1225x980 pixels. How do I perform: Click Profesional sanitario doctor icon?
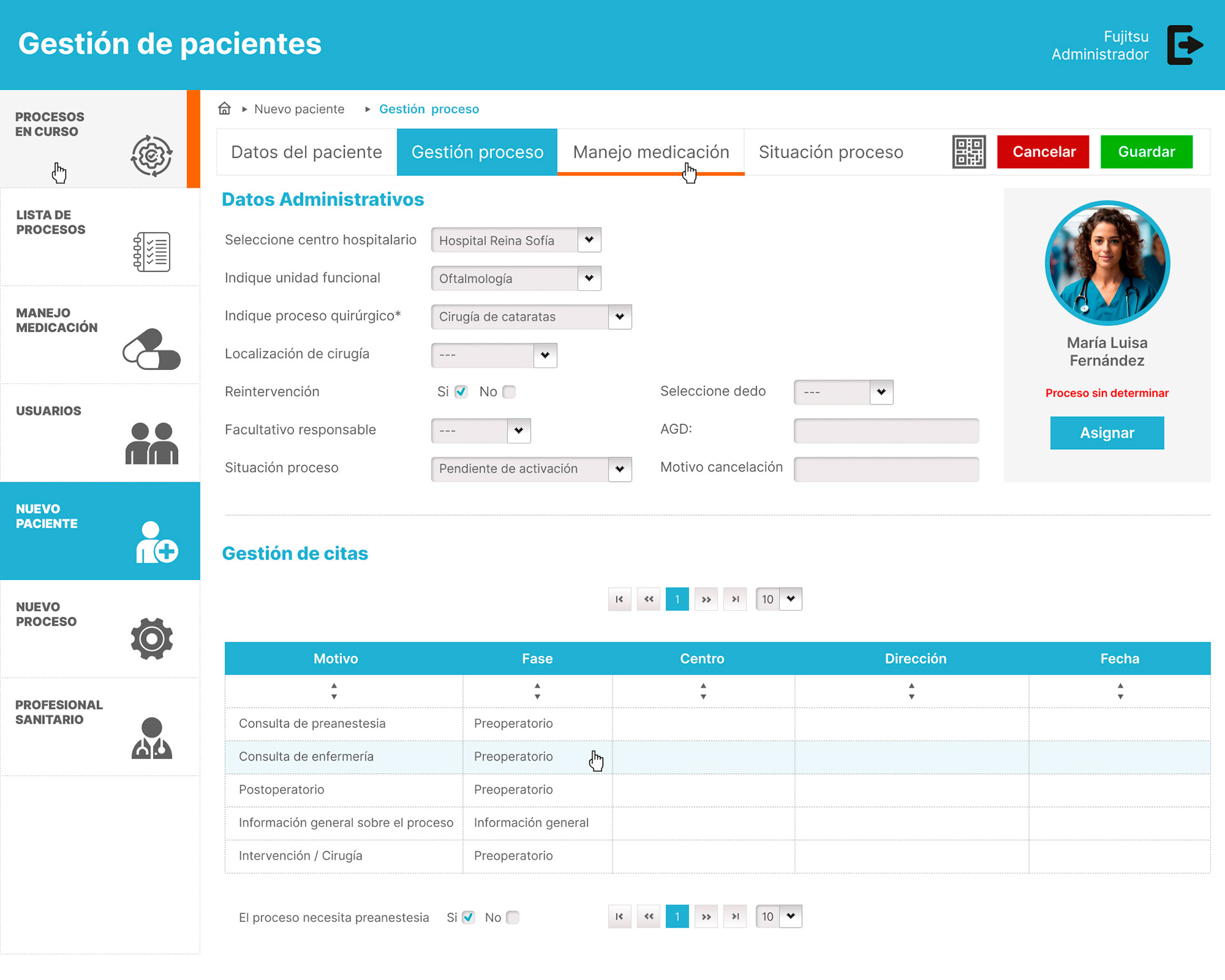(151, 738)
